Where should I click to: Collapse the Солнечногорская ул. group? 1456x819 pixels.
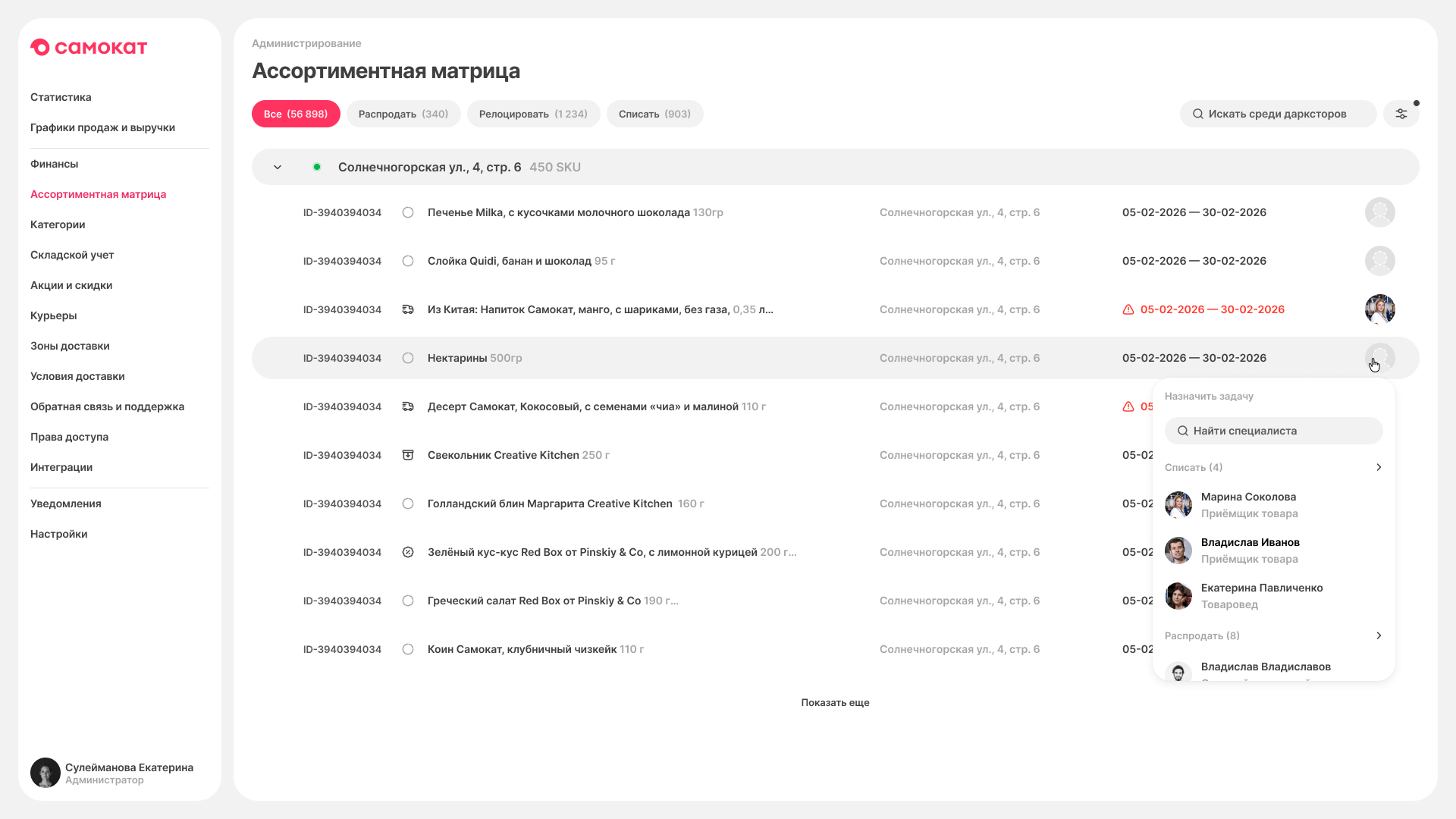coord(278,167)
